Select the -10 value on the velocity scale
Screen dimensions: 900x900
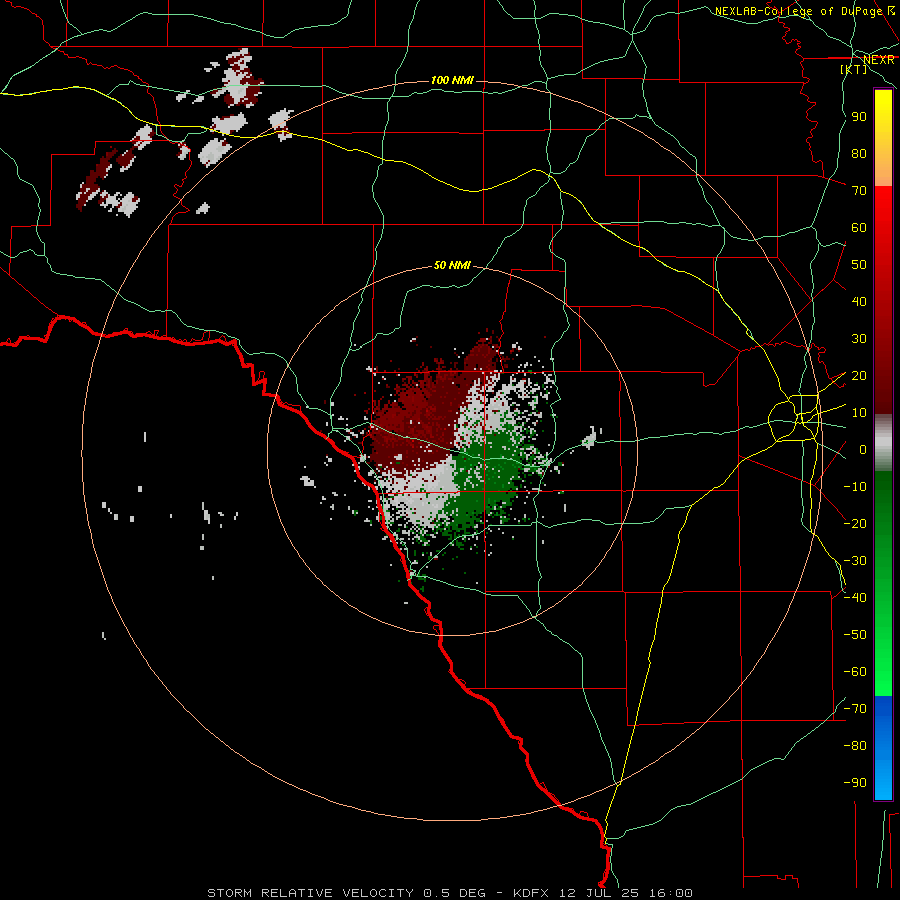(x=855, y=487)
